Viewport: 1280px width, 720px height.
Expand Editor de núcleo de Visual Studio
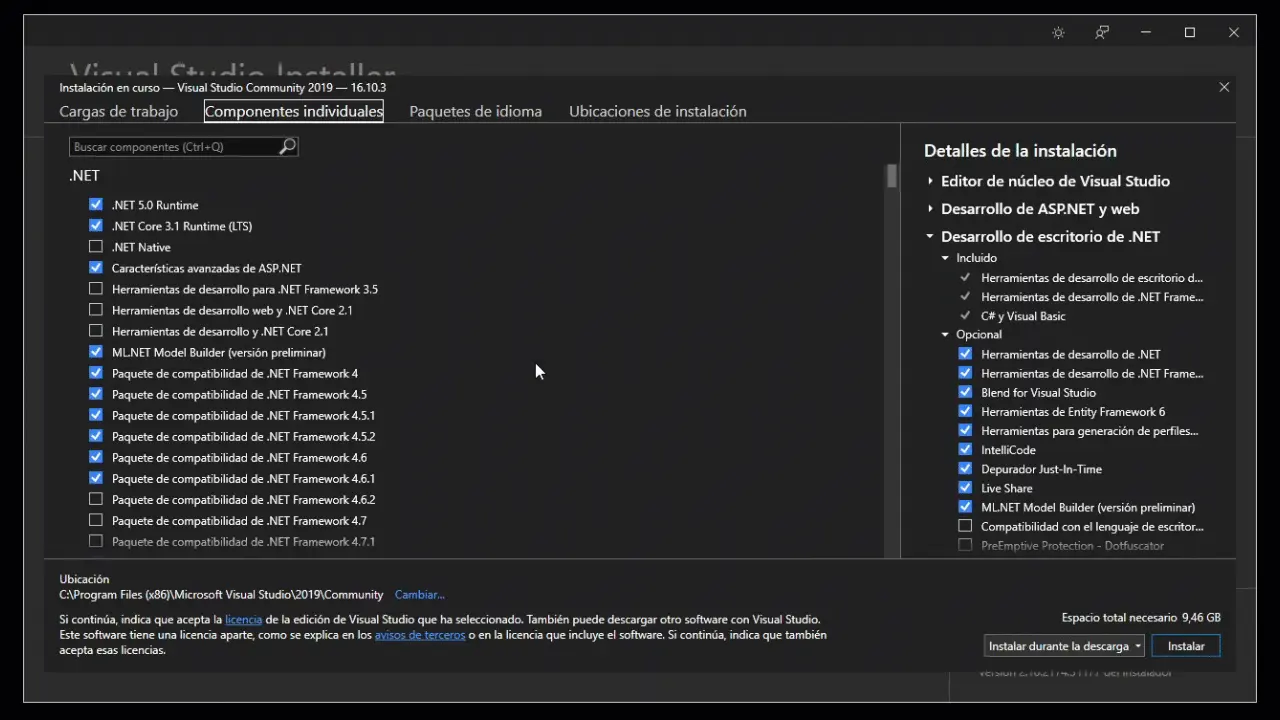coord(930,181)
